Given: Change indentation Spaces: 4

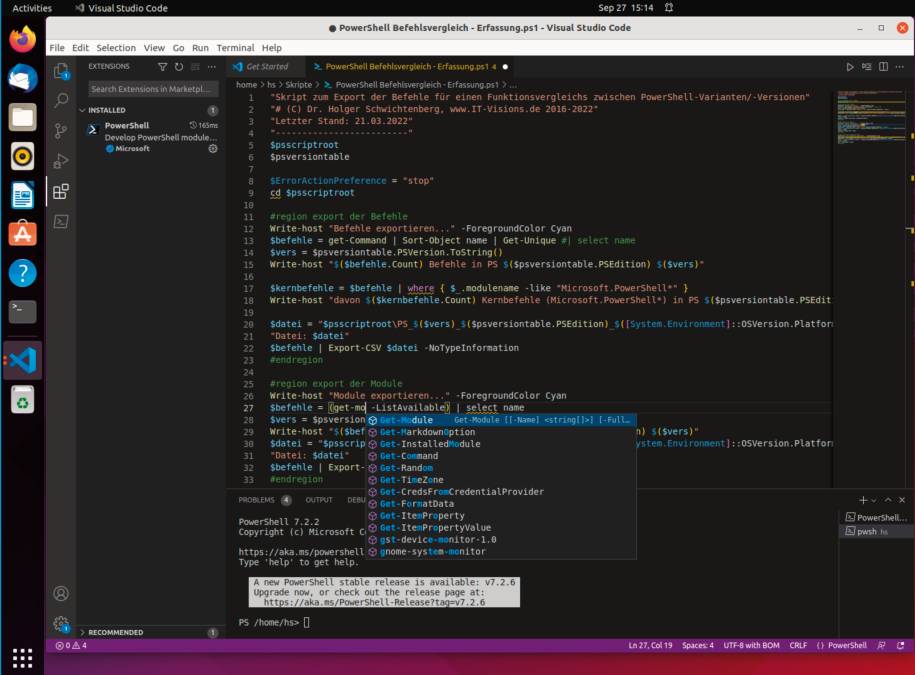Looking at the screenshot, I should (697, 645).
